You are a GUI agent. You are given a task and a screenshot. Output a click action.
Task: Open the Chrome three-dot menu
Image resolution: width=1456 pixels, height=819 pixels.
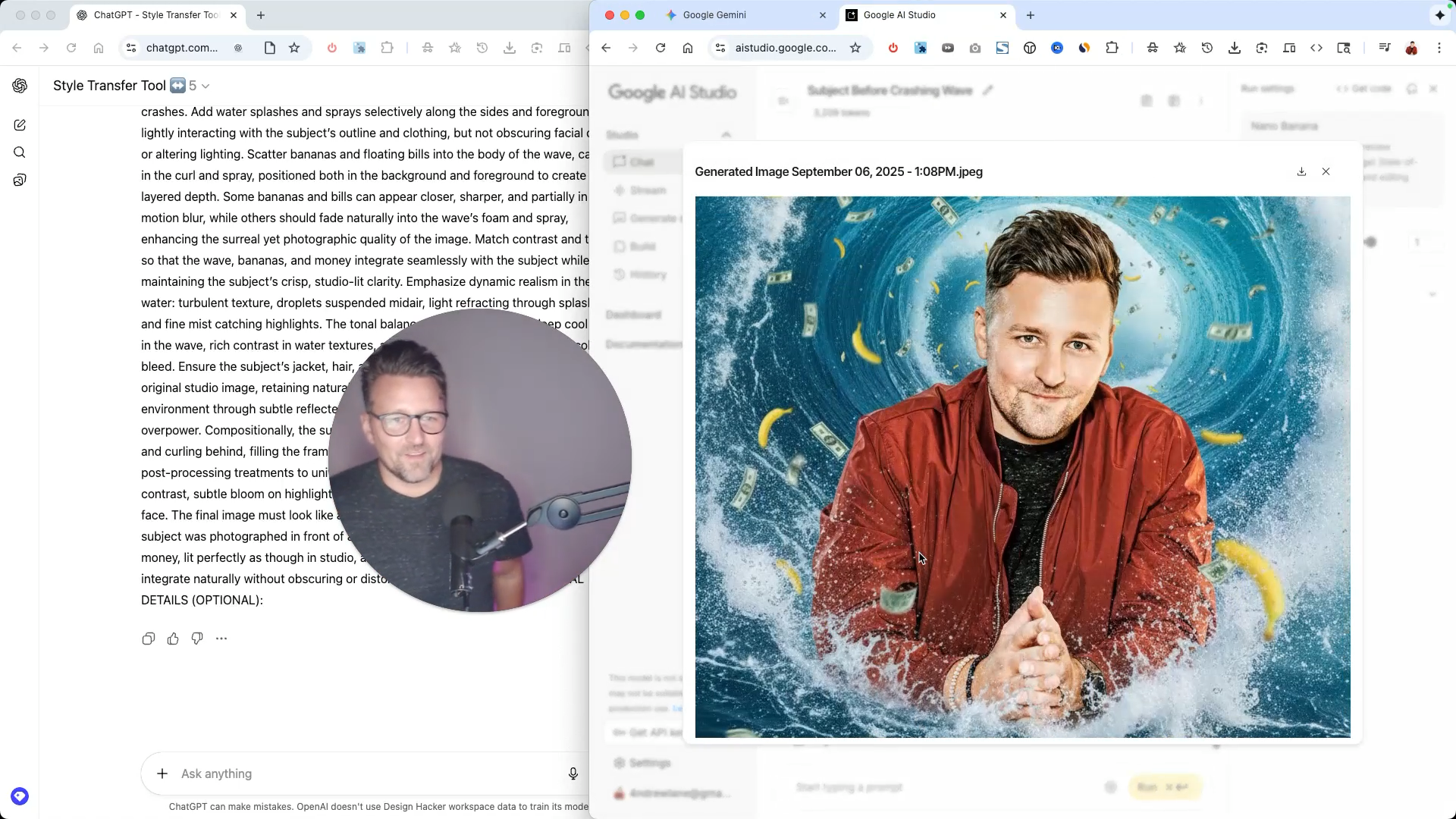pos(1439,48)
